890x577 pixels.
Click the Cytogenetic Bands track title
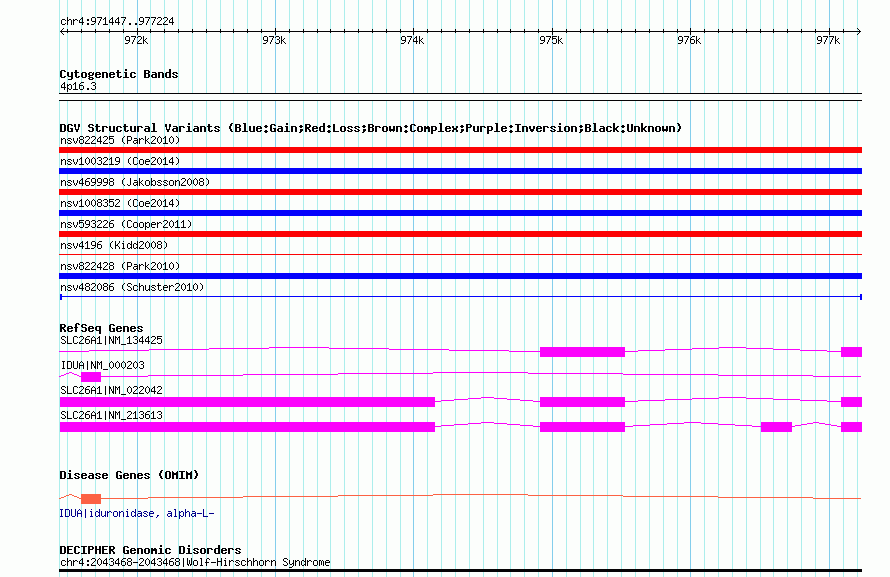(119, 74)
